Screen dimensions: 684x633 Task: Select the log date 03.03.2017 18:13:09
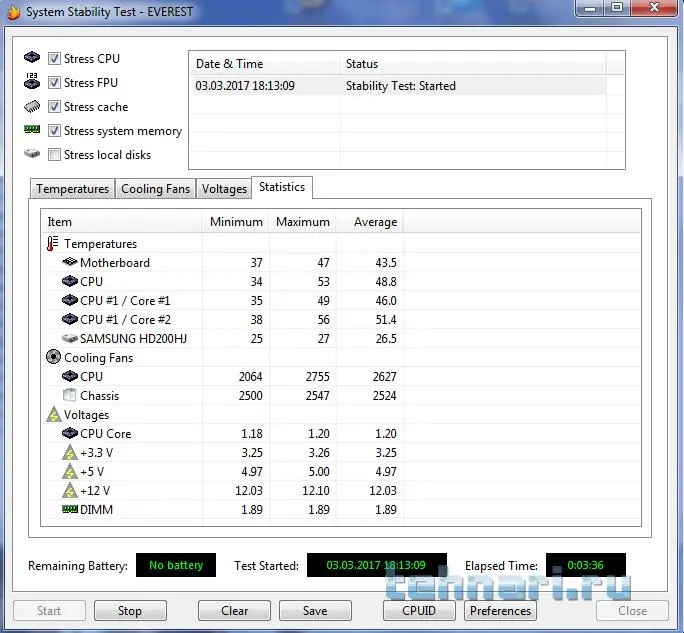point(245,86)
